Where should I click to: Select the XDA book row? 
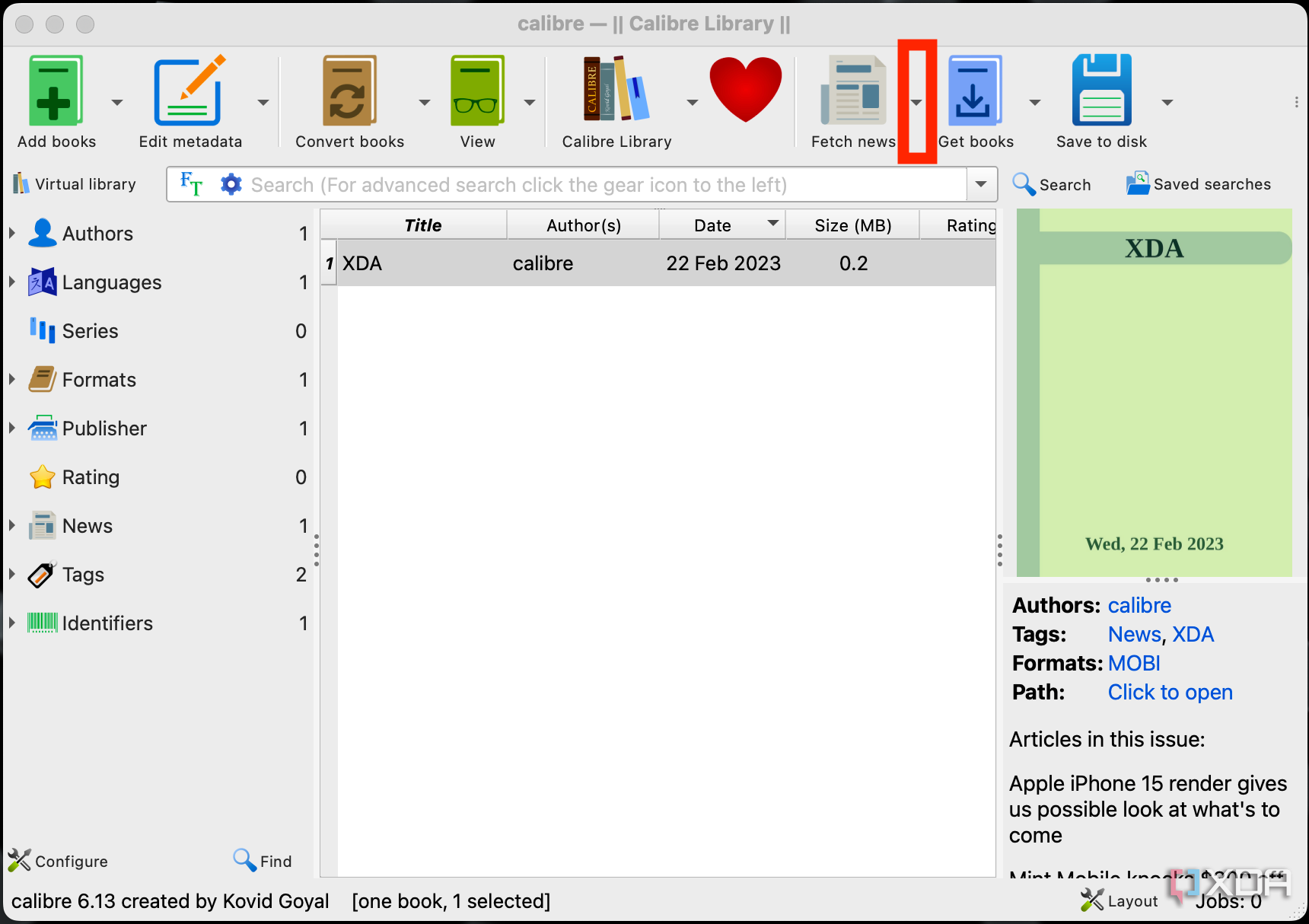[658, 263]
